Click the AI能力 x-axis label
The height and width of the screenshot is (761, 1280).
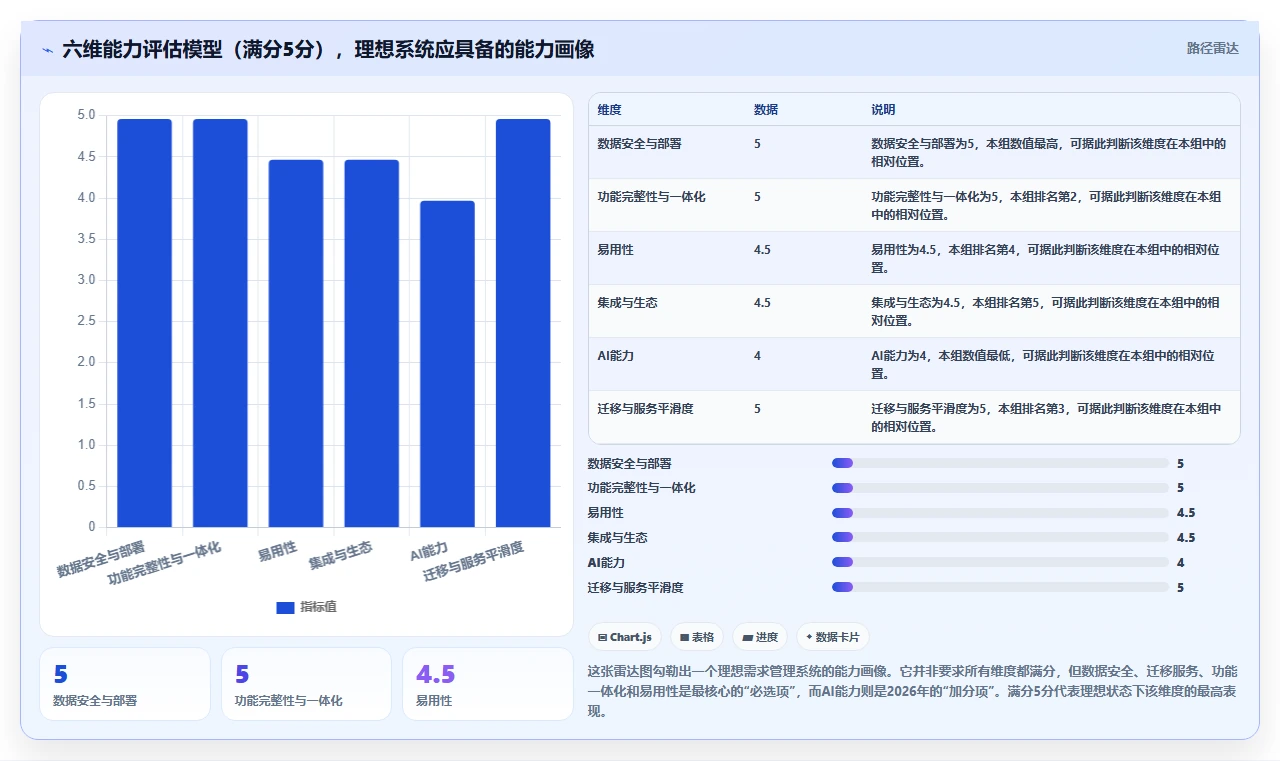pos(429,551)
